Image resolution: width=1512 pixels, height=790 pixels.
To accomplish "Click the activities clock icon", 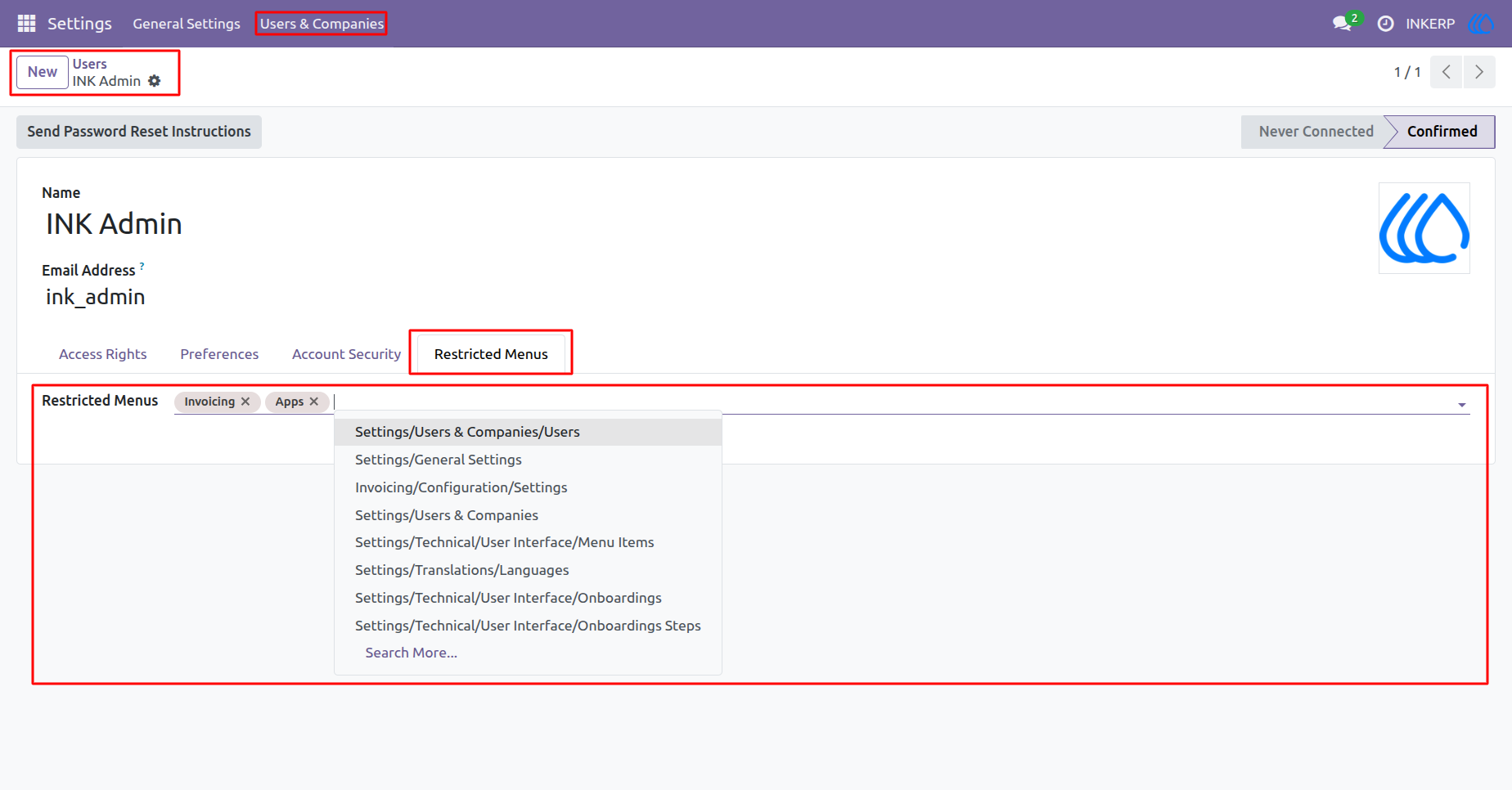I will [1385, 24].
